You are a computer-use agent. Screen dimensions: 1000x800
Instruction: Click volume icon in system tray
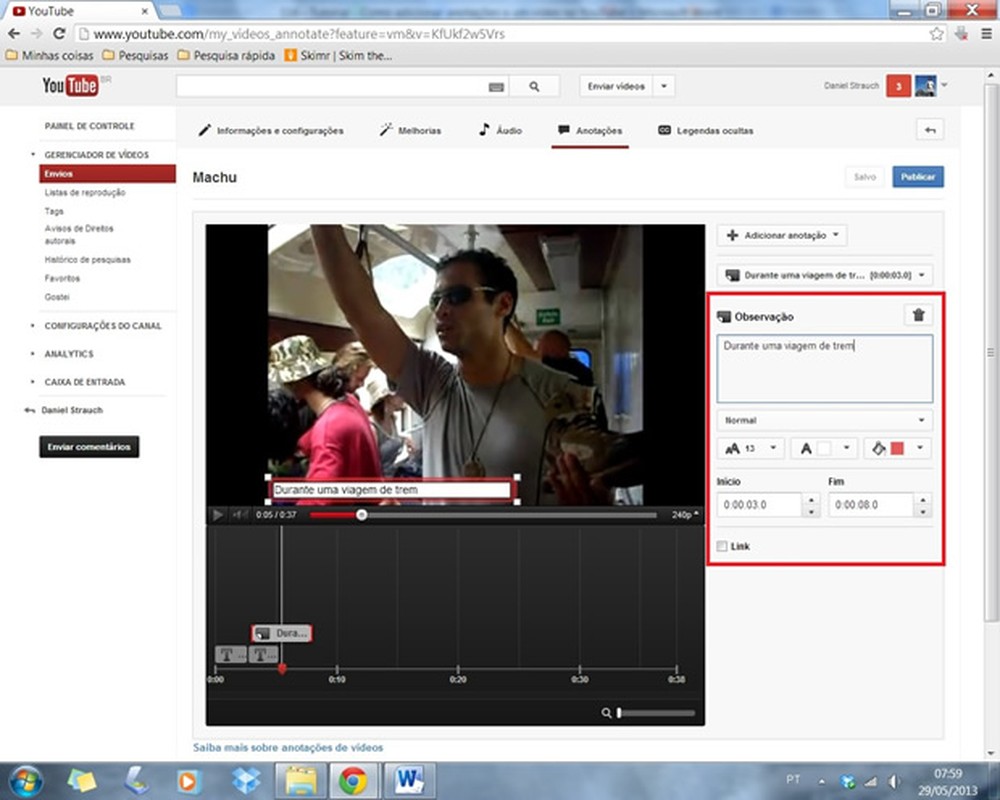(893, 781)
